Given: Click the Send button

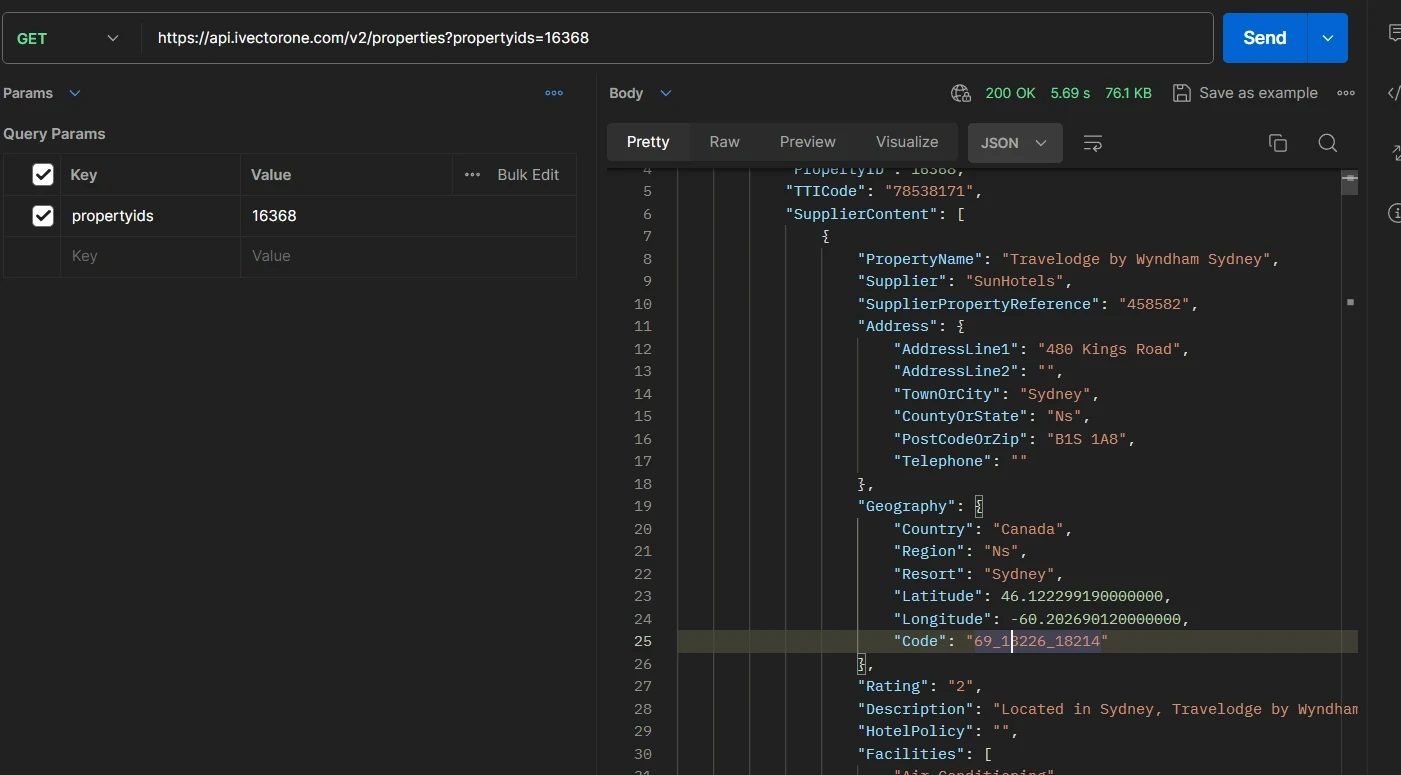Looking at the screenshot, I should [1264, 38].
